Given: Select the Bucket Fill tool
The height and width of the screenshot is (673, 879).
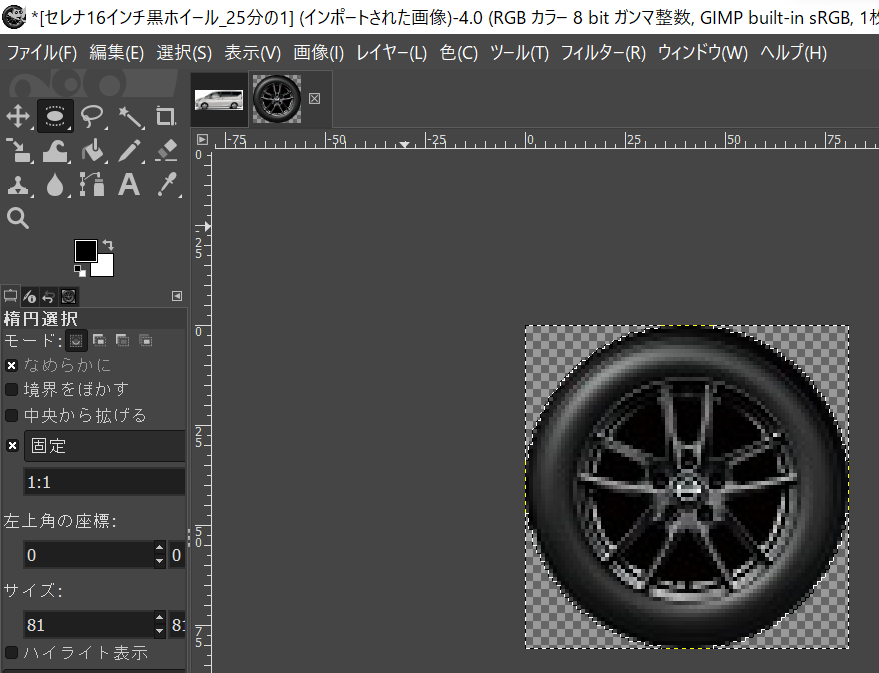Looking at the screenshot, I should (93, 150).
